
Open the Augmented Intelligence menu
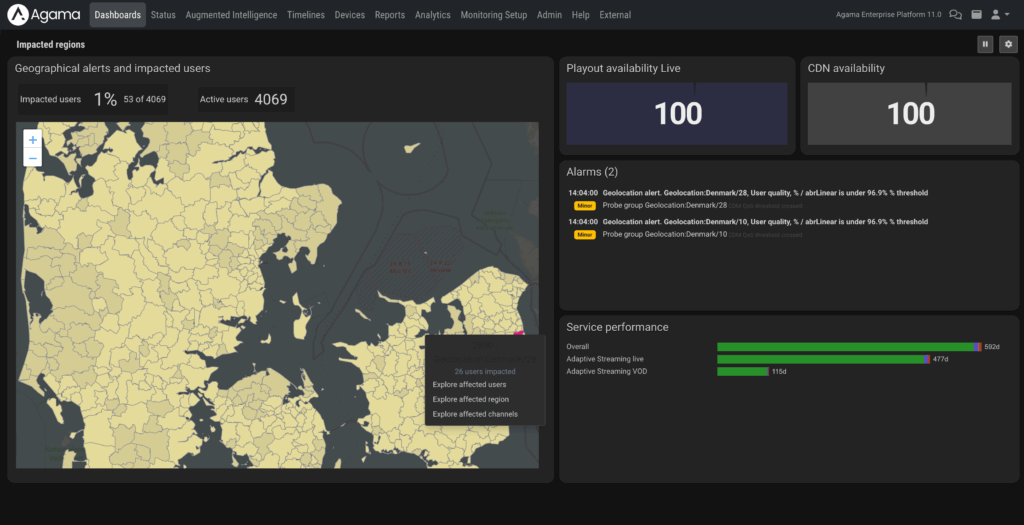pos(231,15)
